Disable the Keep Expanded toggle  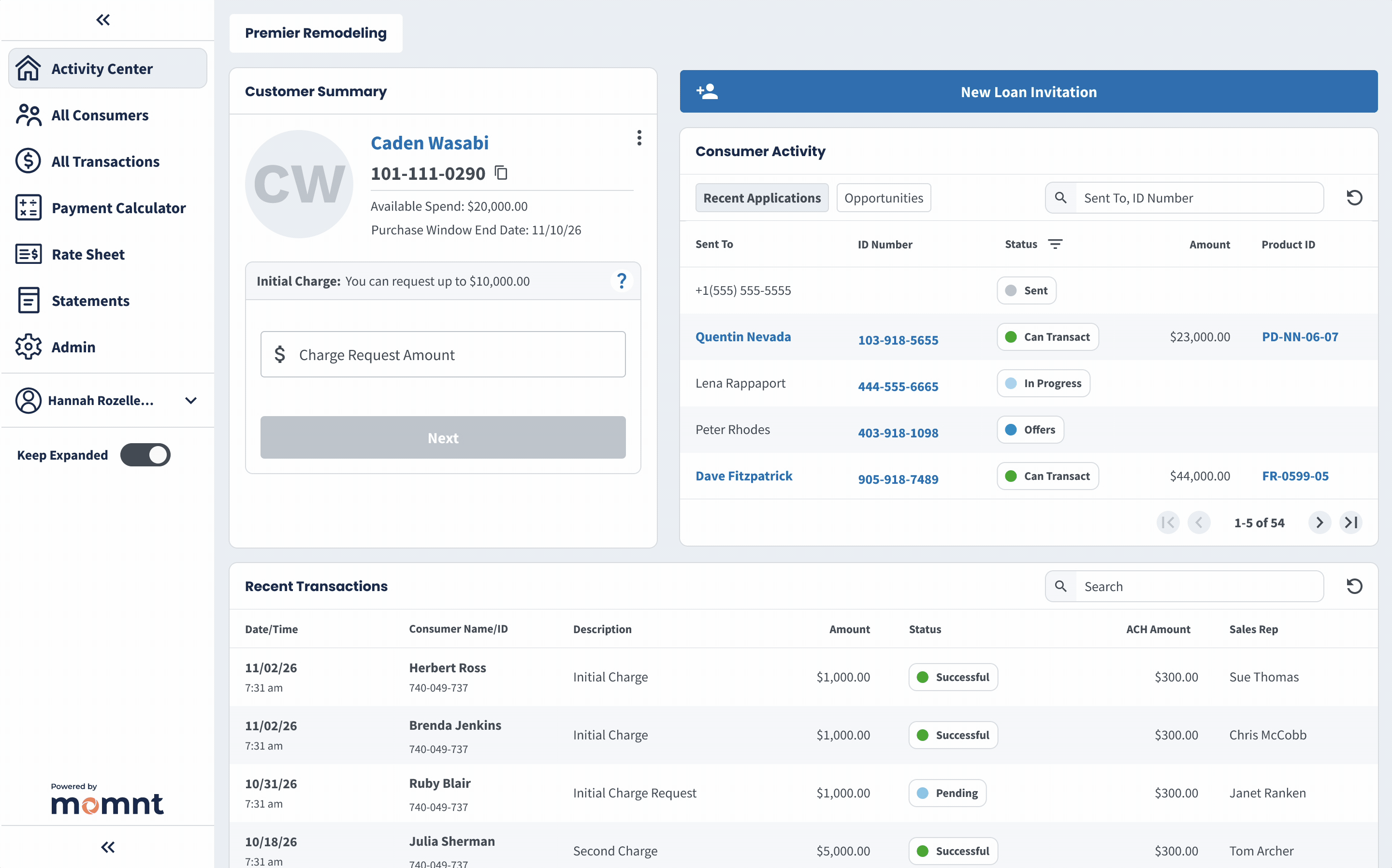[x=145, y=455]
